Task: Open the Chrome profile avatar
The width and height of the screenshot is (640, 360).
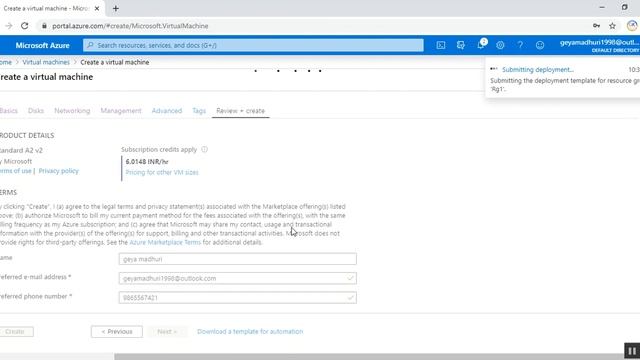Action: coord(632,26)
